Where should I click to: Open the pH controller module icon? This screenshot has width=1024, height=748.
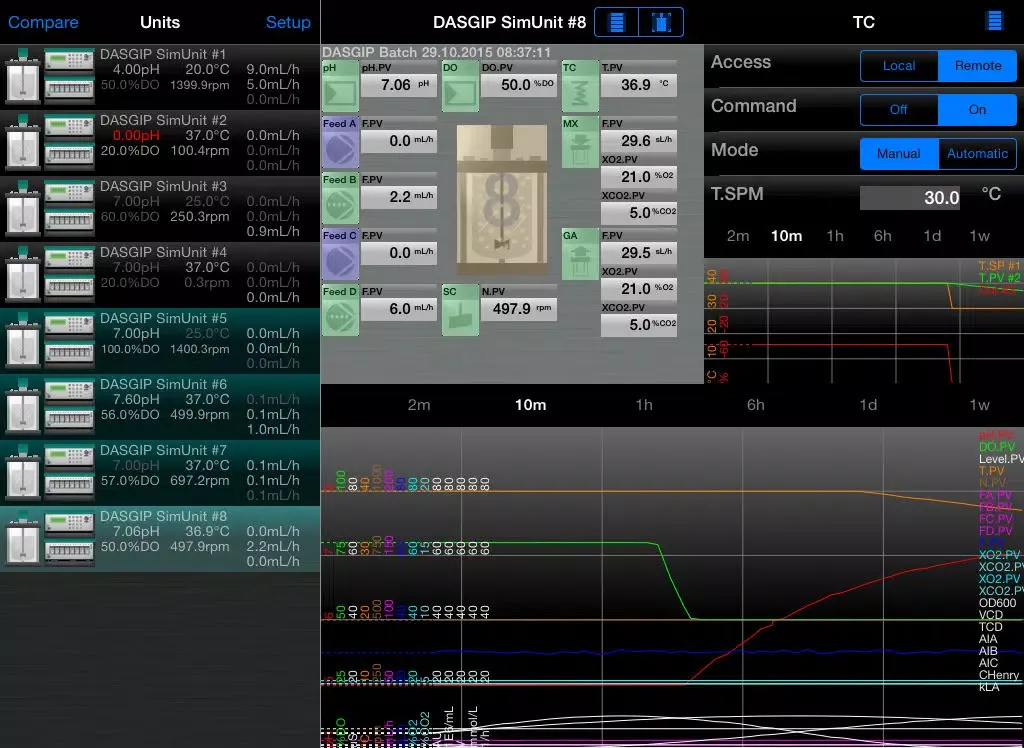click(x=340, y=86)
